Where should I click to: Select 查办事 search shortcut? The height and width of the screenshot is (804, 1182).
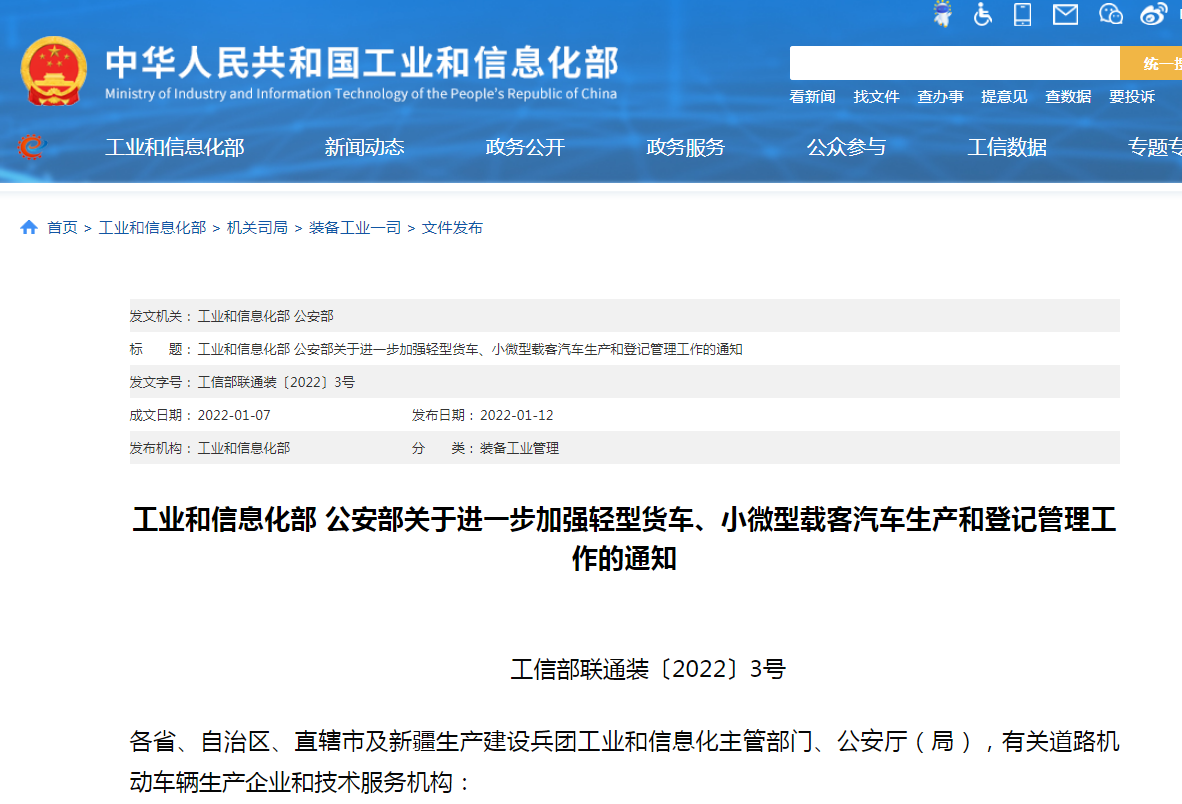[x=940, y=96]
